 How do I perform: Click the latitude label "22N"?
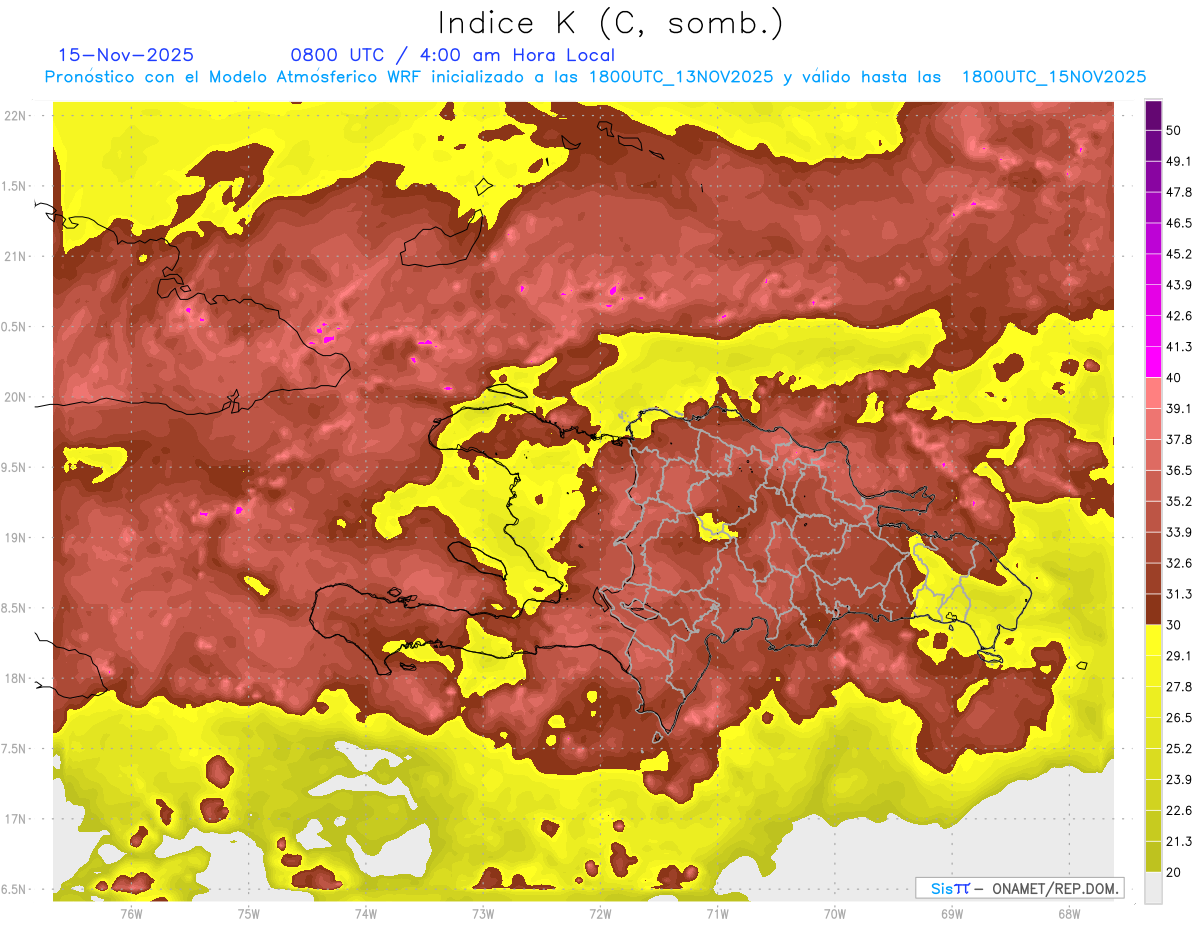point(16,116)
